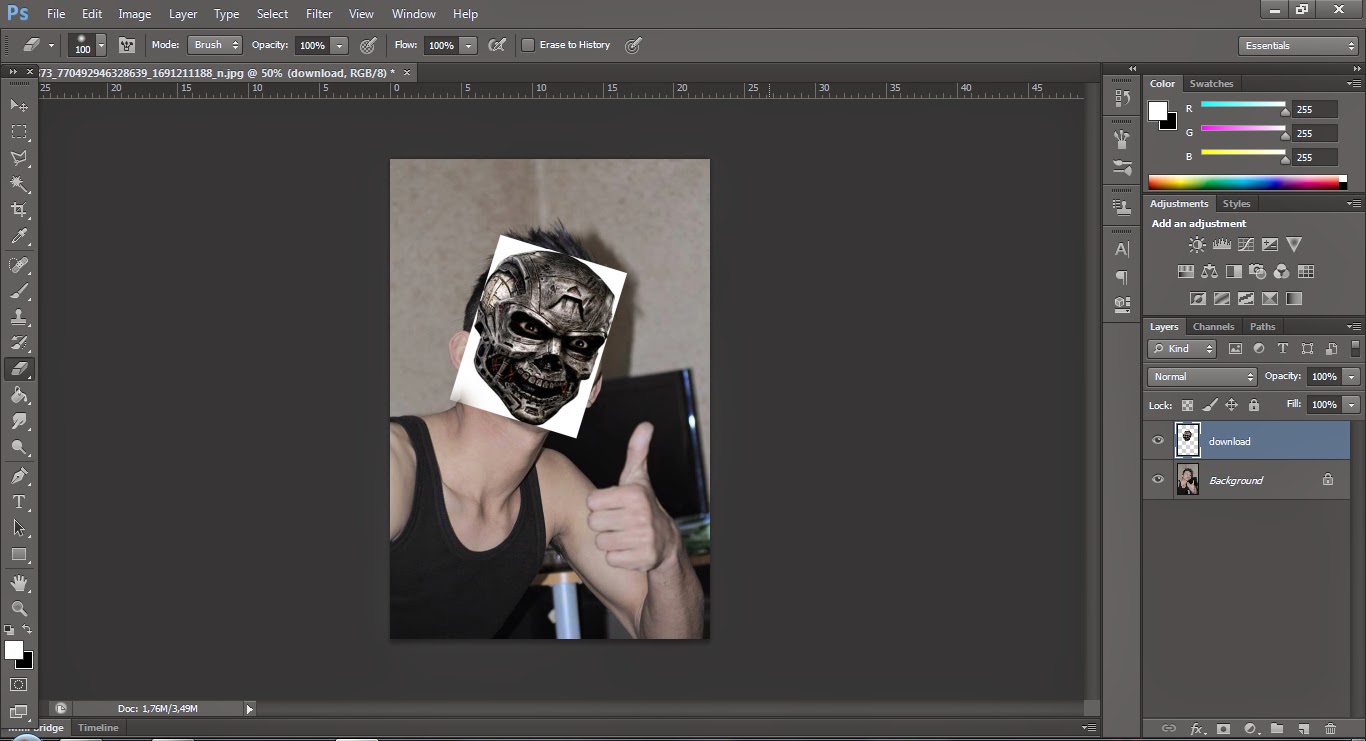Enable the Erase to History checkbox

pos(528,45)
